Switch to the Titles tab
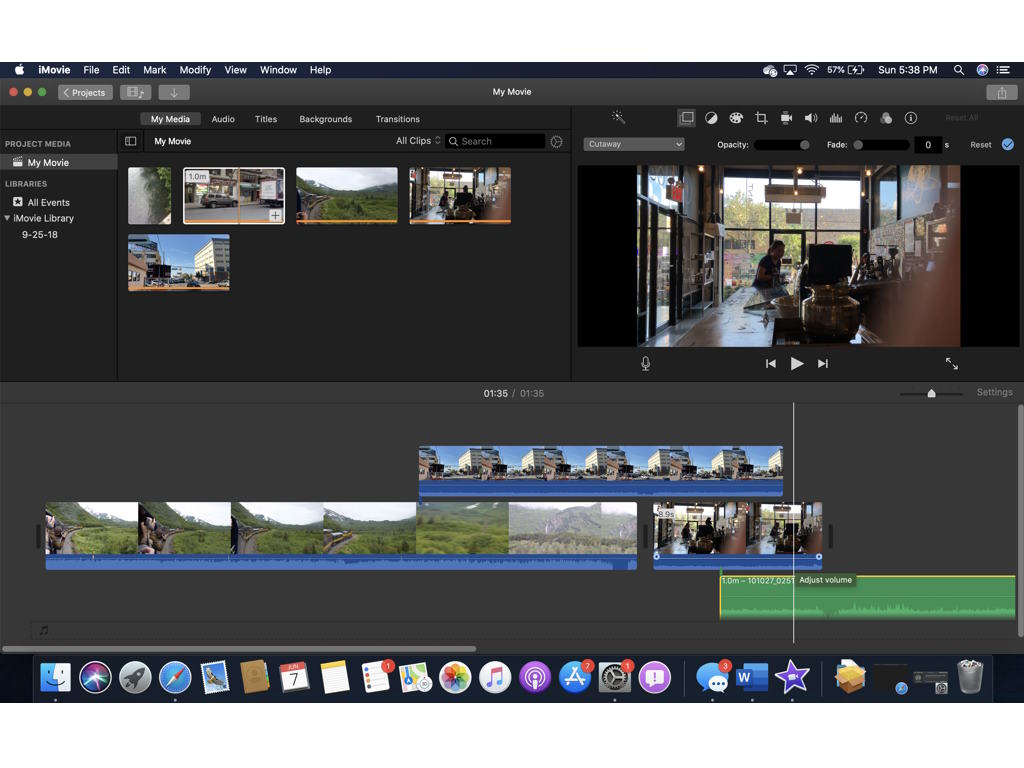This screenshot has width=1024, height=768. coord(266,119)
